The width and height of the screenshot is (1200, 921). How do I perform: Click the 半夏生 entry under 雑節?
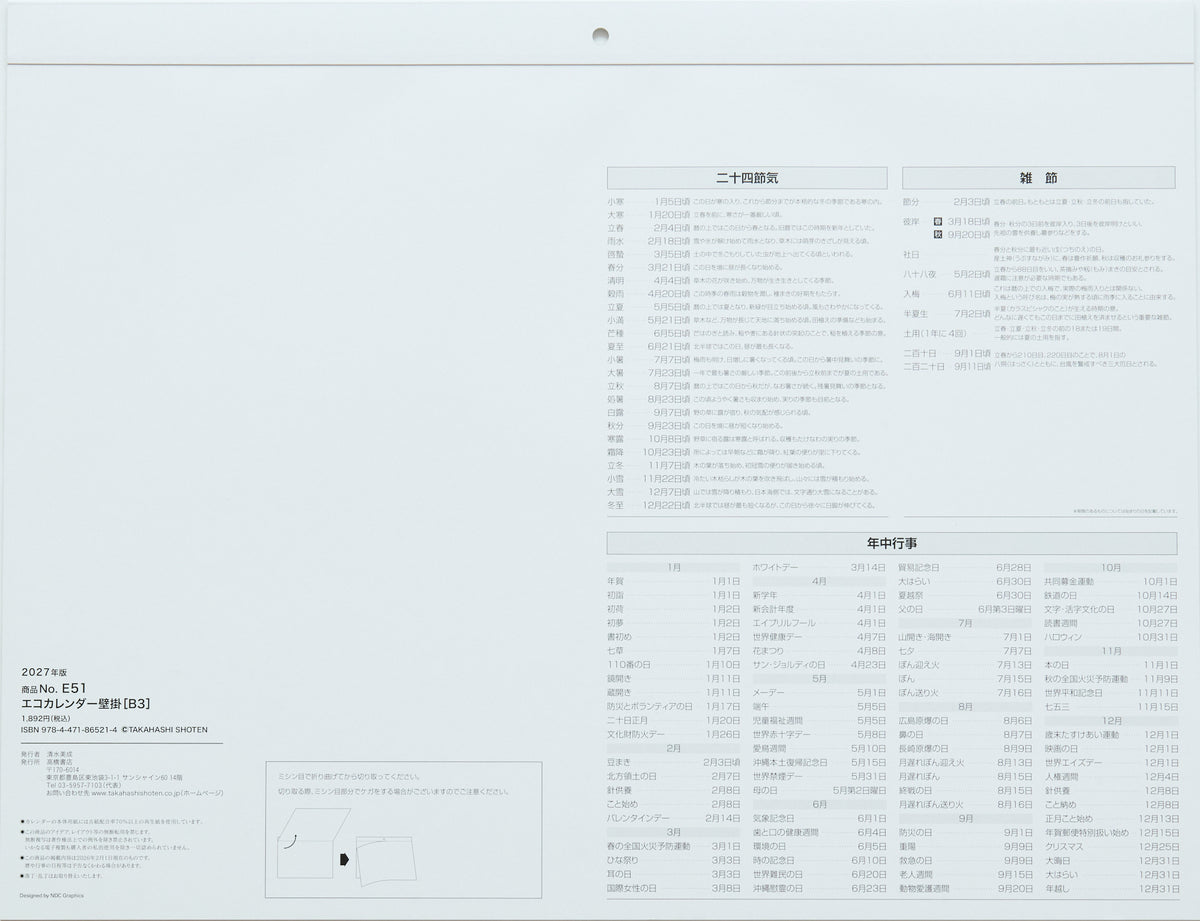pyautogui.click(x=916, y=313)
